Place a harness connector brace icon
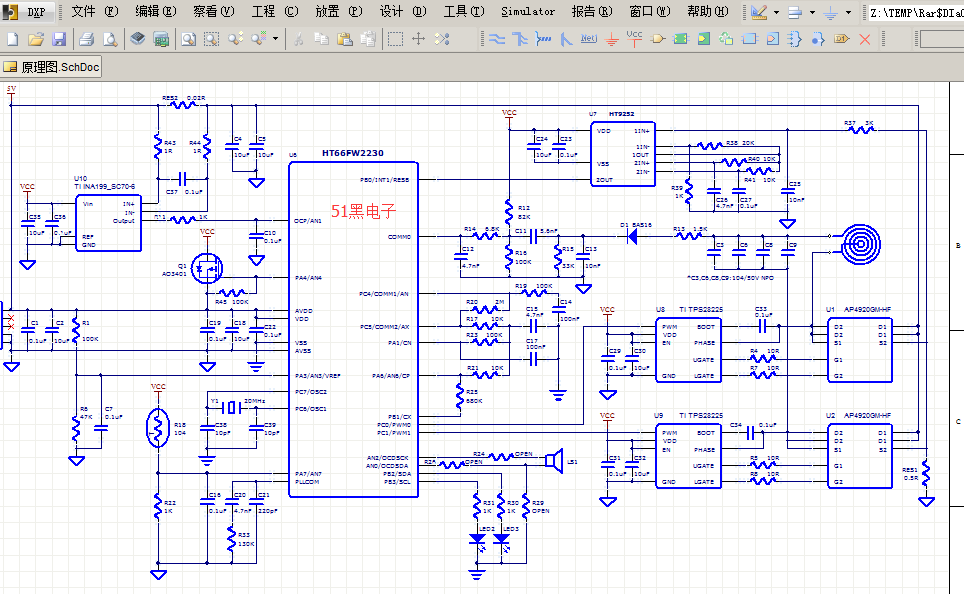The image size is (964, 594). 795,39
